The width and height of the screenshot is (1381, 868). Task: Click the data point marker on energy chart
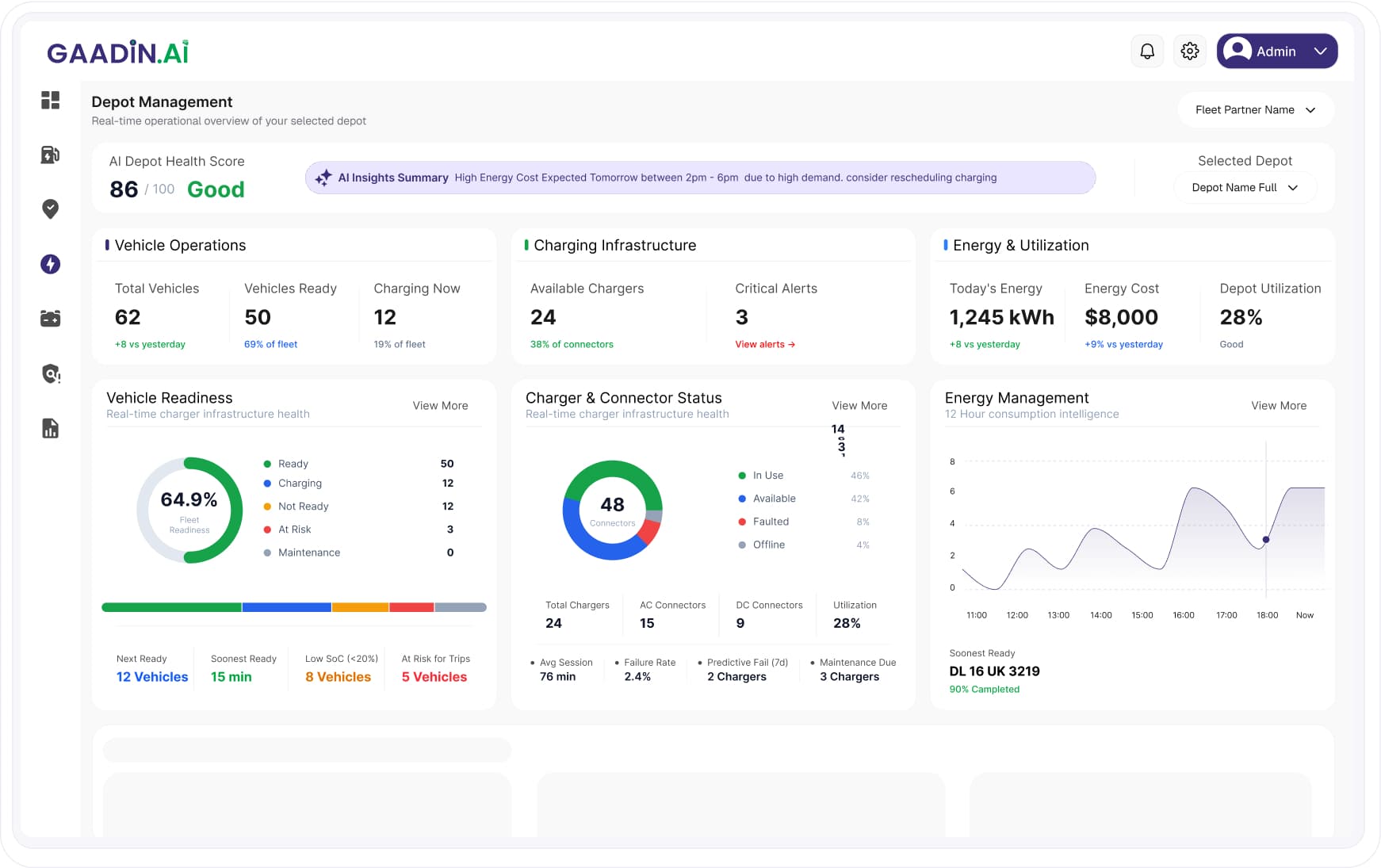(x=1265, y=540)
